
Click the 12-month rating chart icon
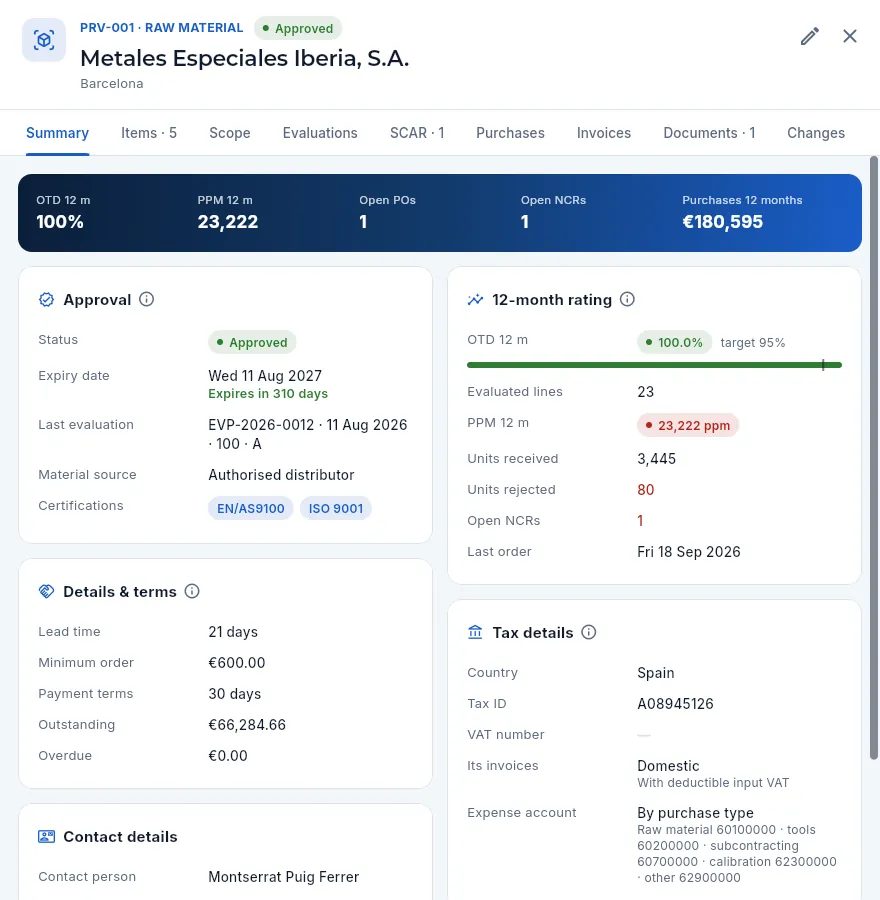coord(475,300)
